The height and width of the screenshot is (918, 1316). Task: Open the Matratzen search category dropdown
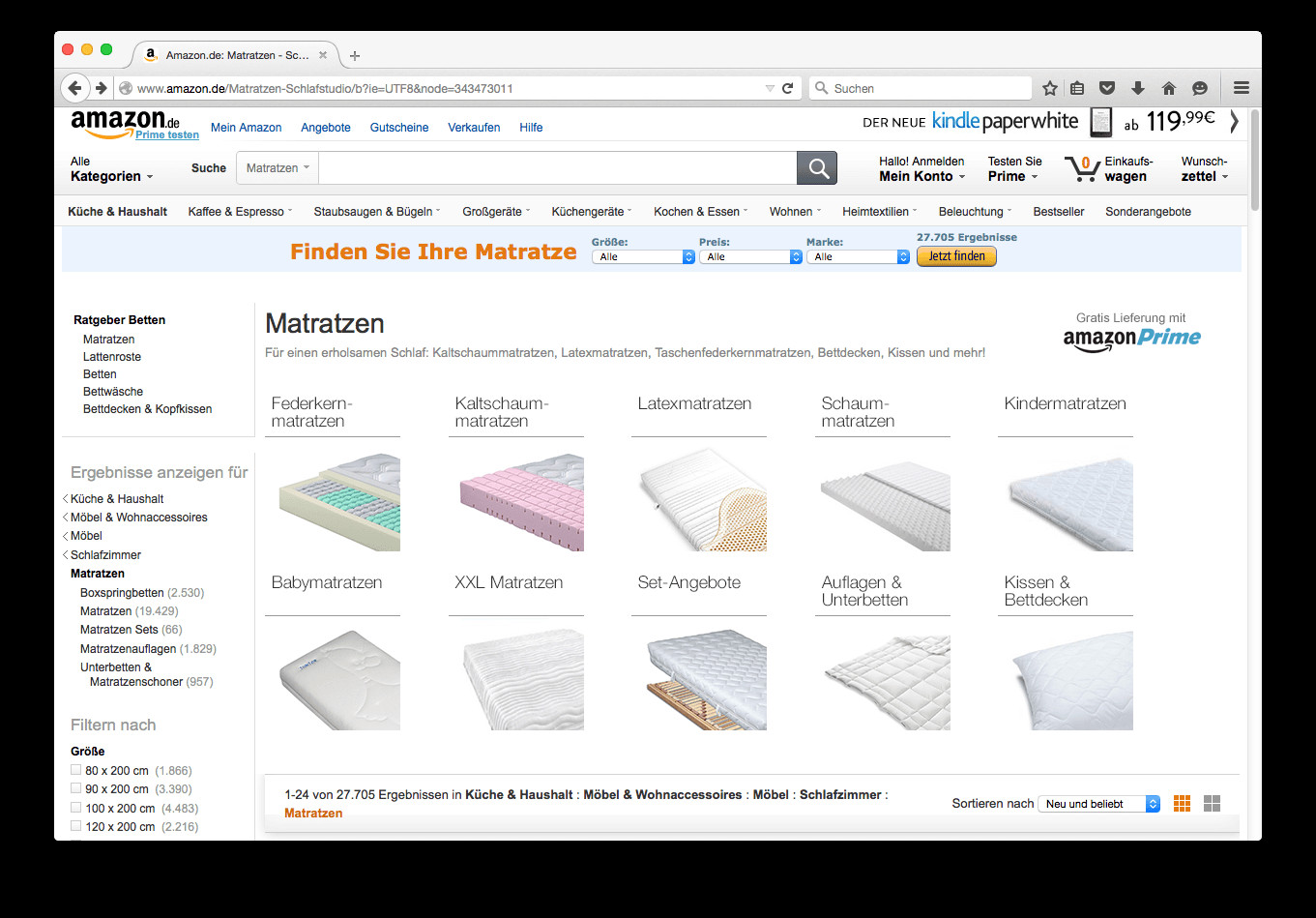(278, 168)
